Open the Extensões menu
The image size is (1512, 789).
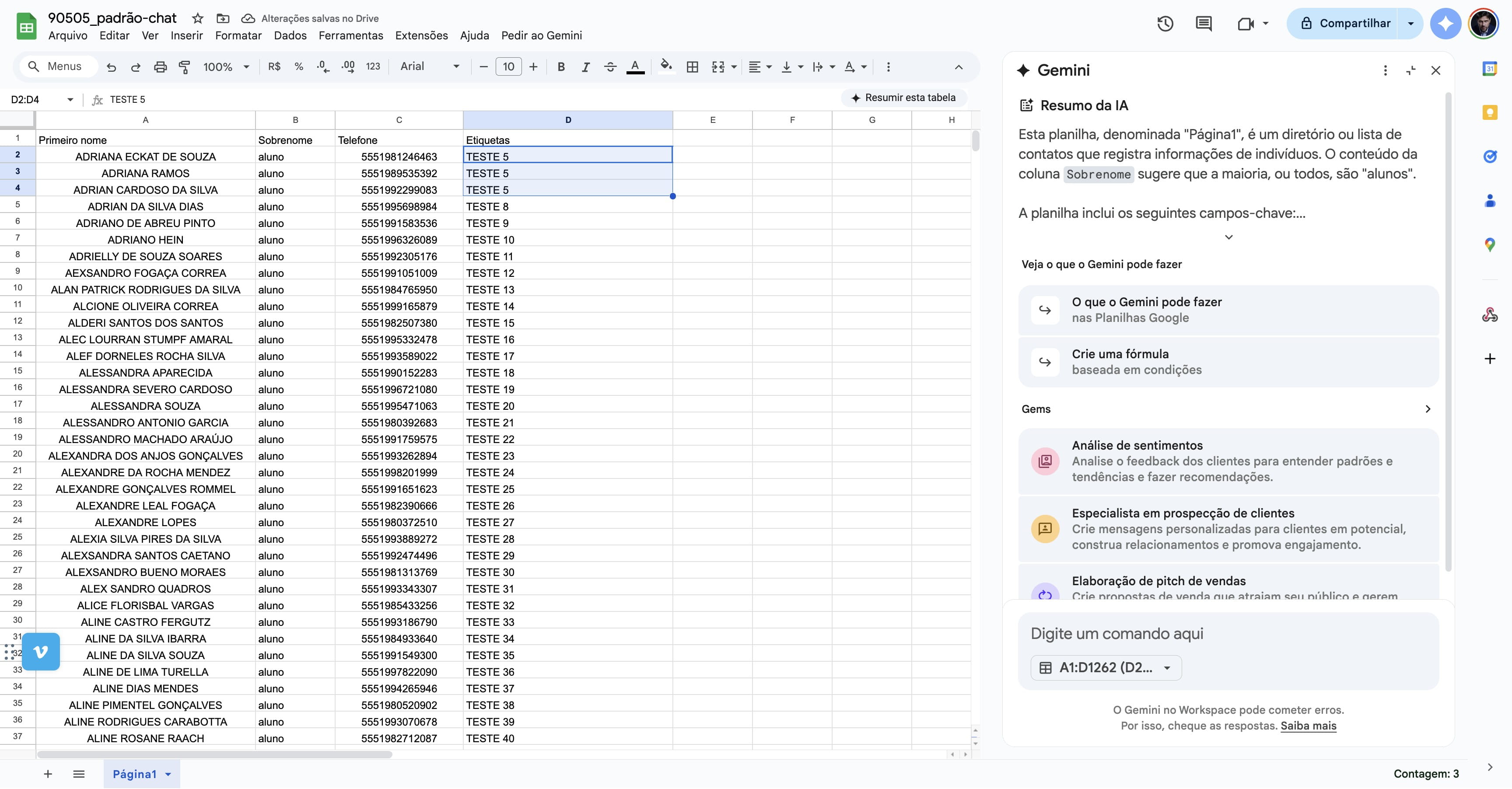[x=421, y=35]
